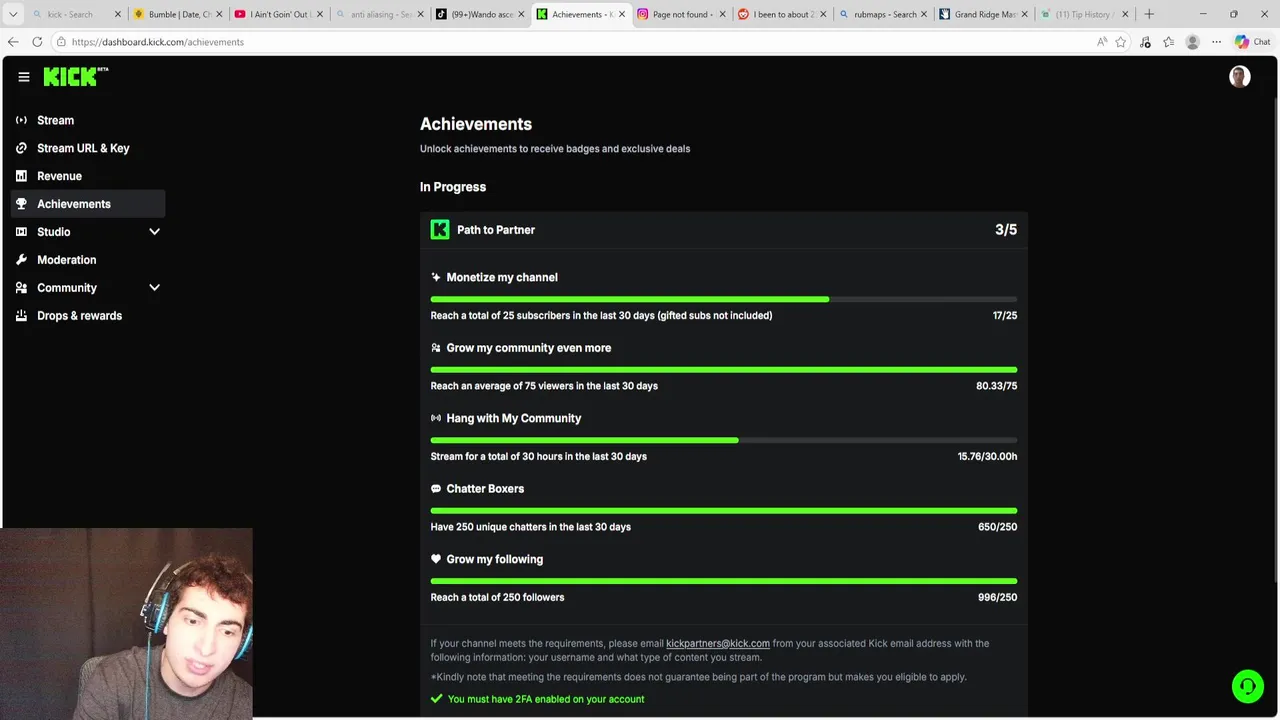Click the kickpartners@kick.com email link
Image resolution: width=1280 pixels, height=720 pixels.
point(718,643)
